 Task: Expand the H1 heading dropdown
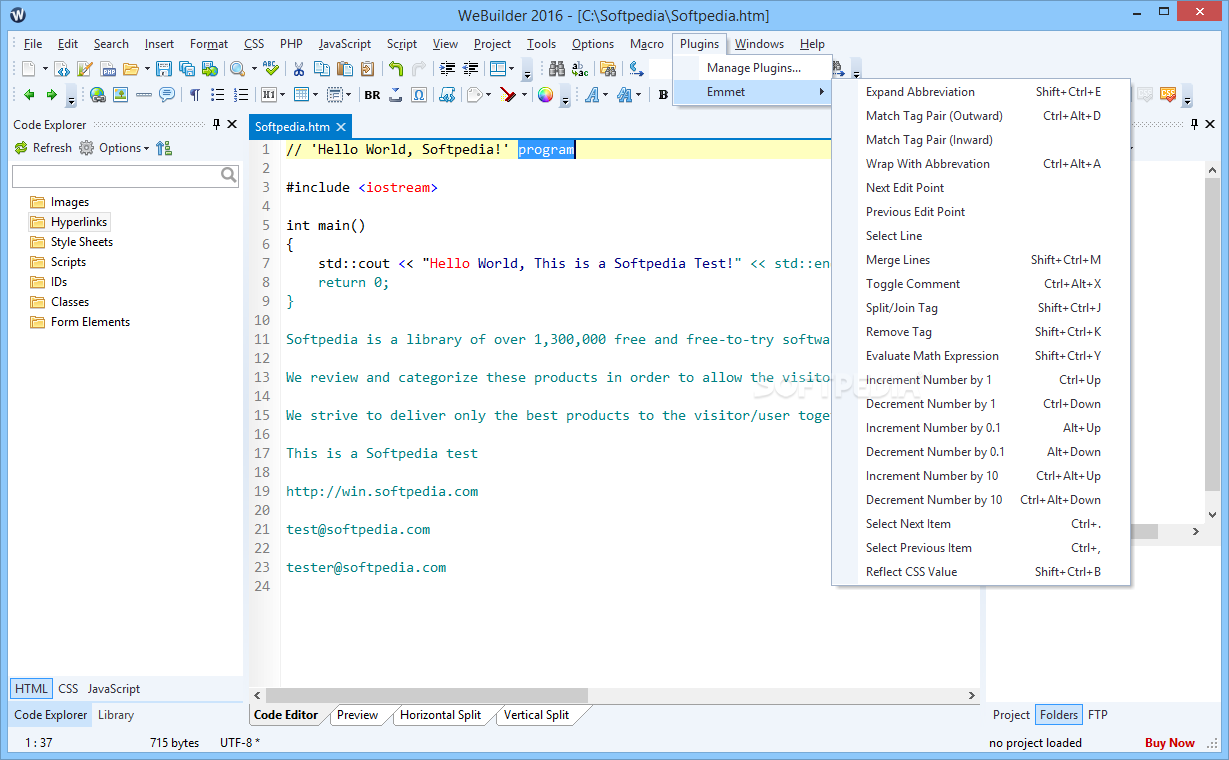283,95
